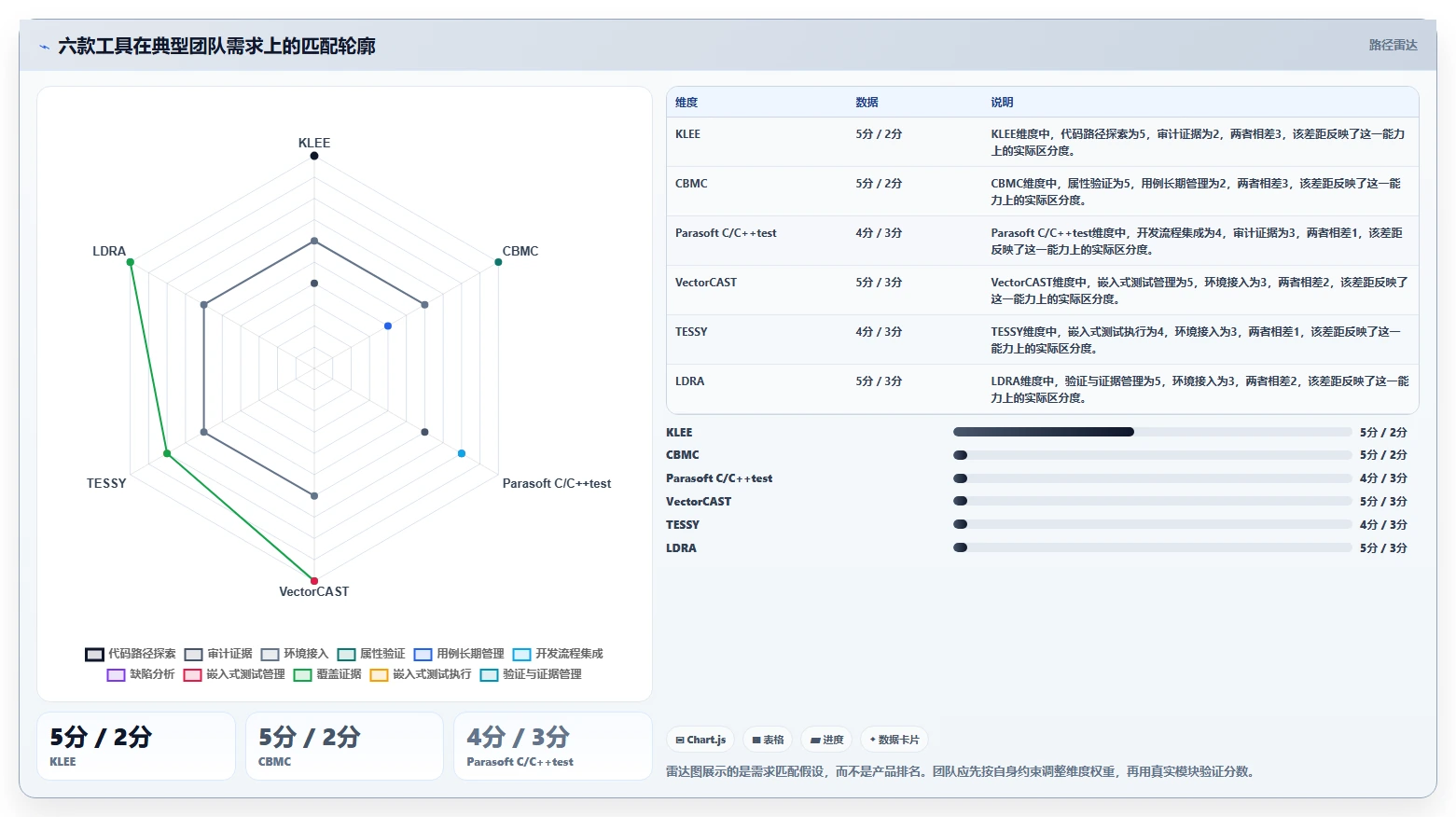The image size is (1456, 817).
Task: Click the CBMC progress bar
Action: tap(1152, 455)
